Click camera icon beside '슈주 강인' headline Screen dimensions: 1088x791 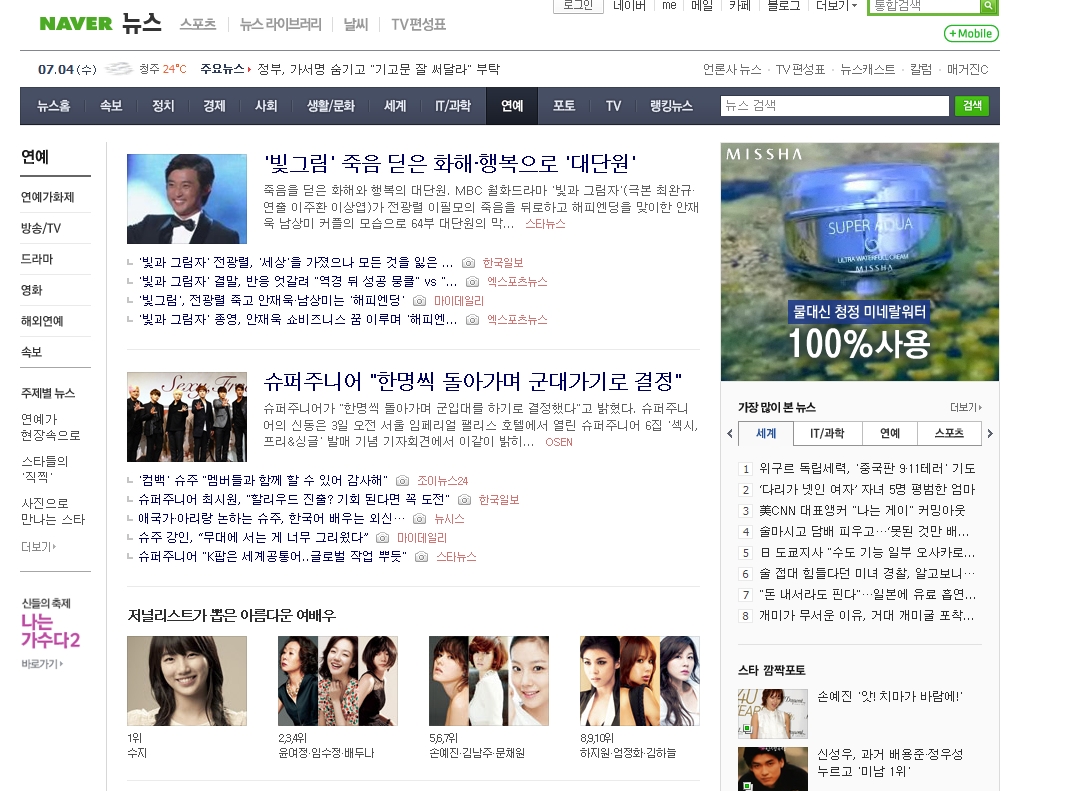pyautogui.click(x=382, y=538)
